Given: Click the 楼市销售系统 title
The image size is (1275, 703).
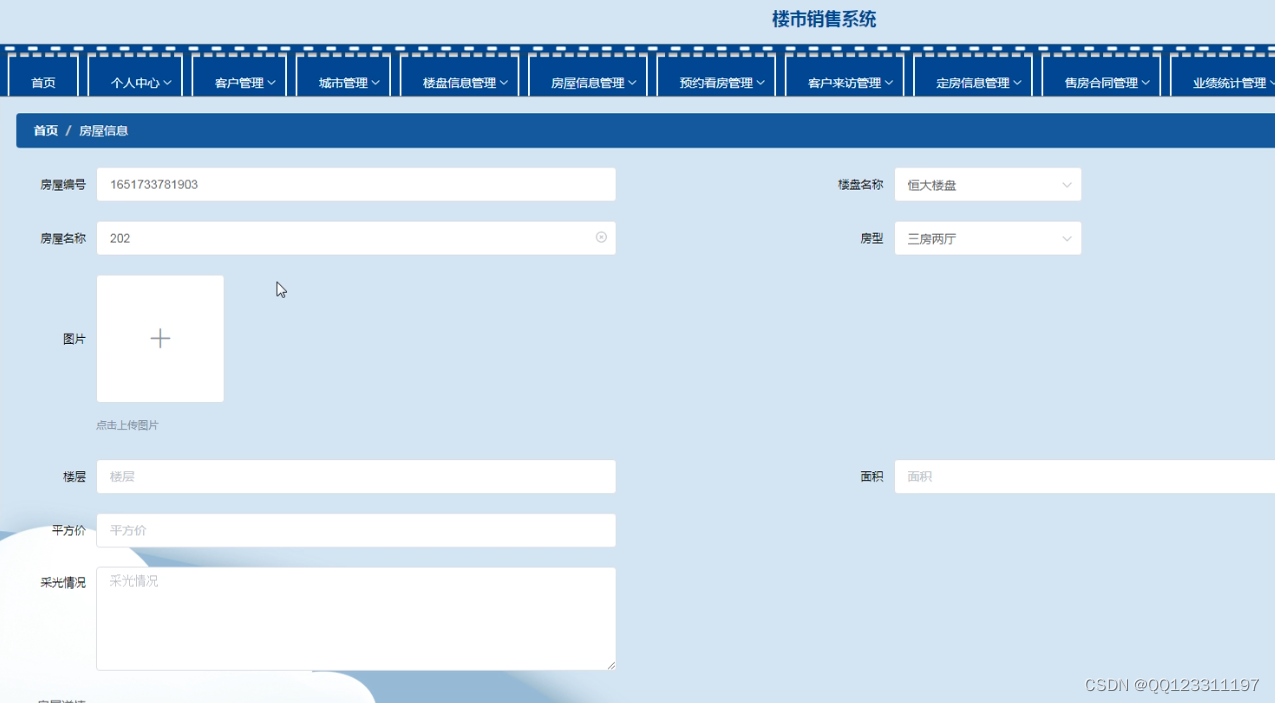Looking at the screenshot, I should pos(824,19).
